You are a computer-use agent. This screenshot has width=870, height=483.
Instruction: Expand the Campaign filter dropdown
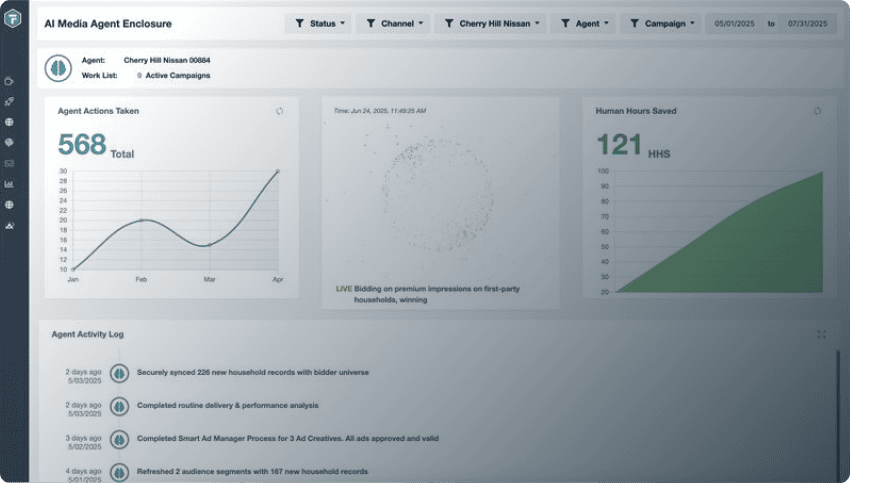[661, 23]
